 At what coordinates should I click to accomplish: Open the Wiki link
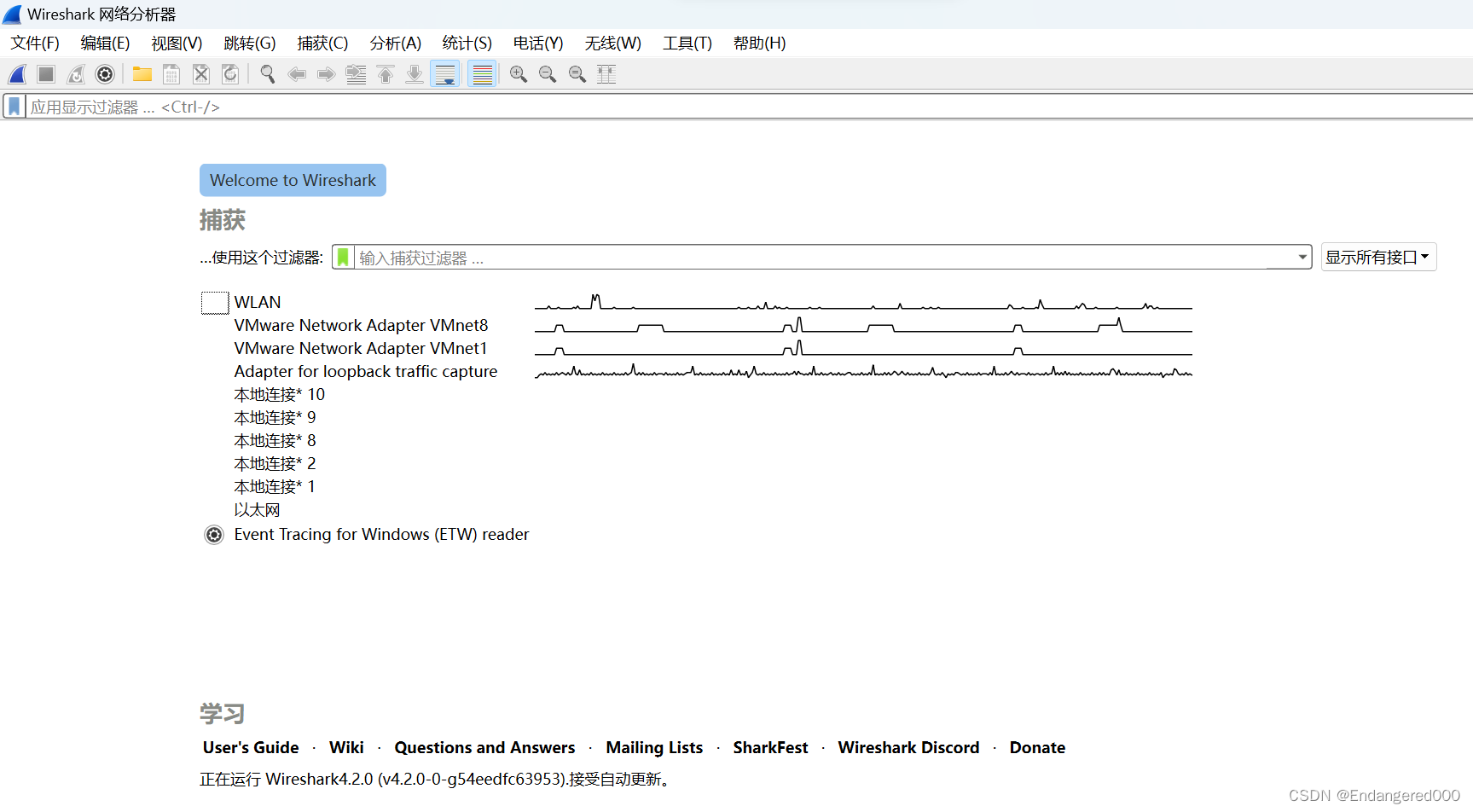(346, 748)
